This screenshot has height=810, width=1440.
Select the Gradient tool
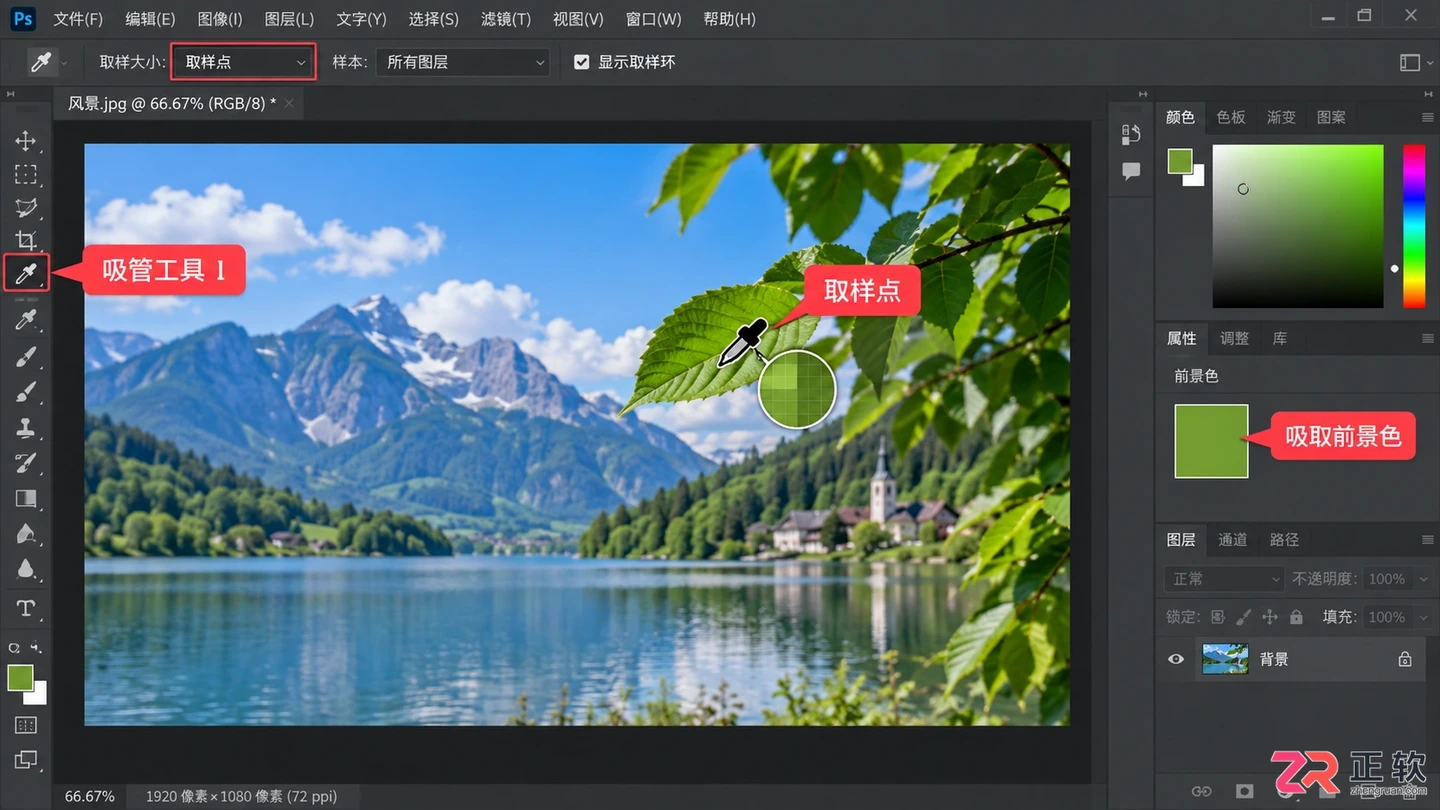(x=26, y=498)
